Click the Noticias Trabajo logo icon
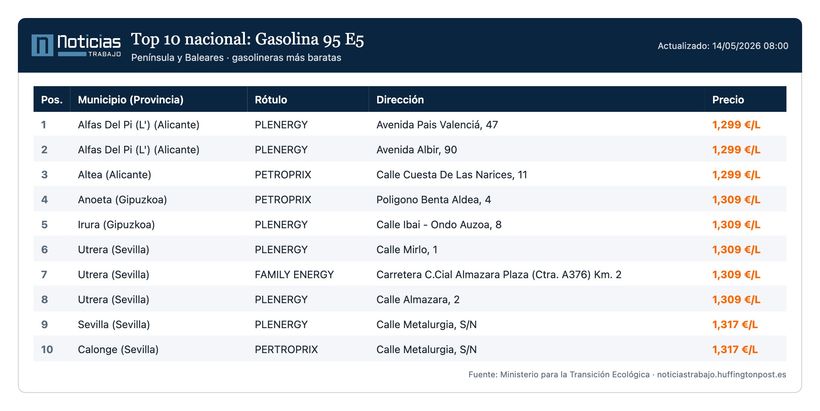820x411 pixels. tap(42, 45)
